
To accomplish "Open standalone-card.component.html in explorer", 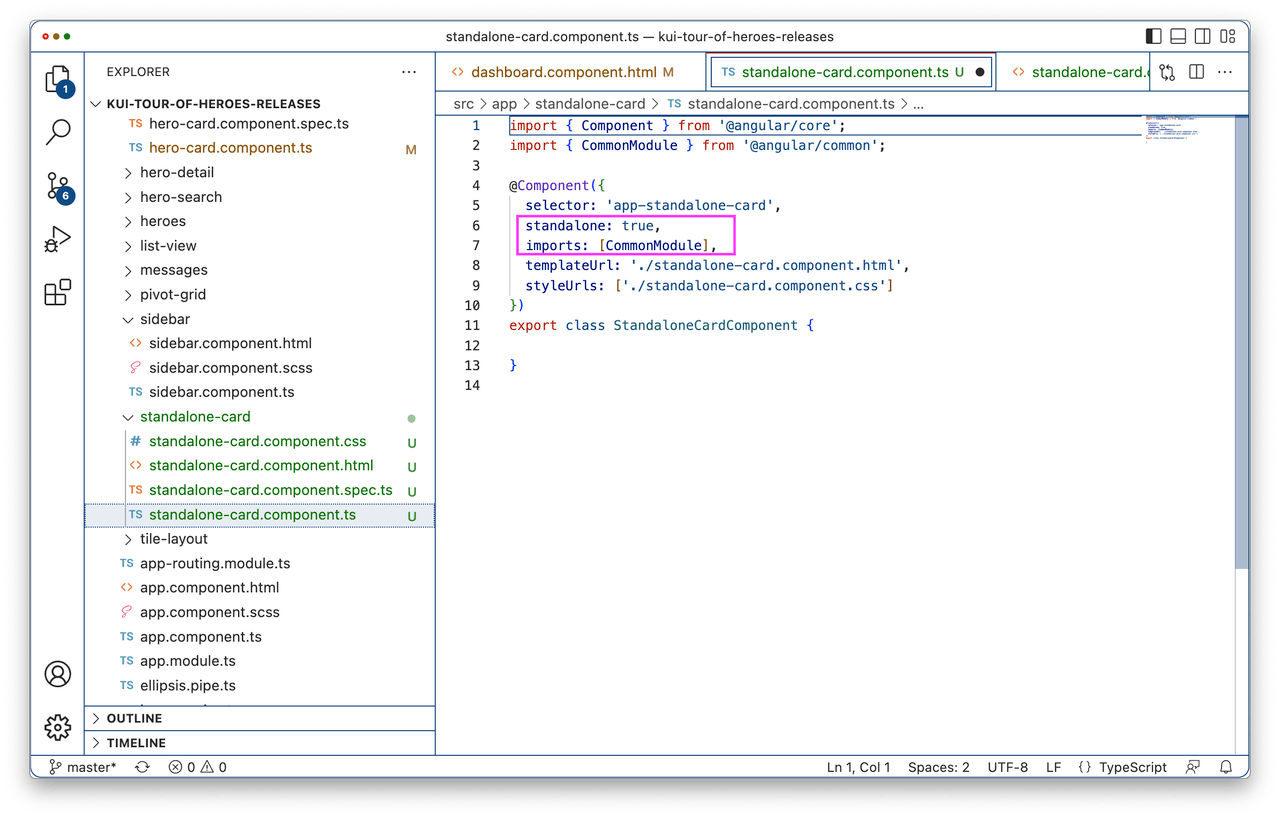I will tap(260, 466).
